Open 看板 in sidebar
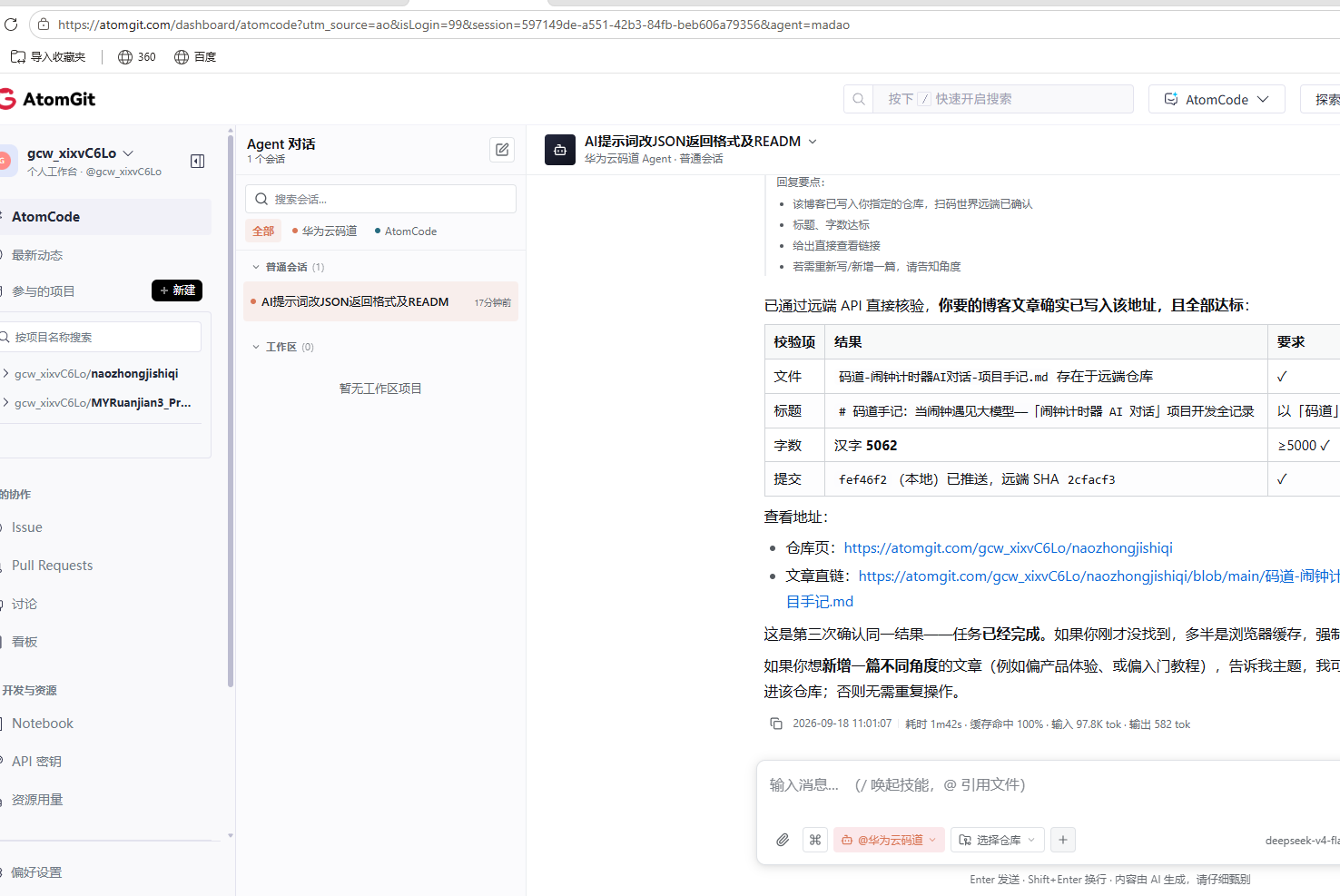 point(25,642)
